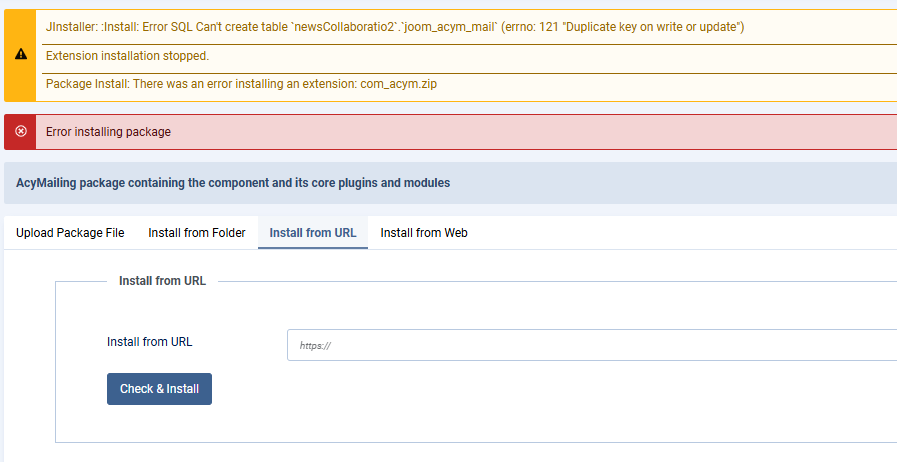Click the red error circle-x icon

(x=21, y=132)
